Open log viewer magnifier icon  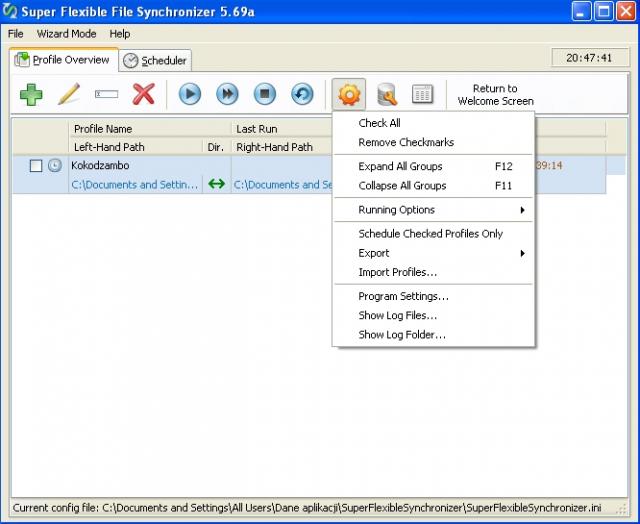click(x=386, y=94)
